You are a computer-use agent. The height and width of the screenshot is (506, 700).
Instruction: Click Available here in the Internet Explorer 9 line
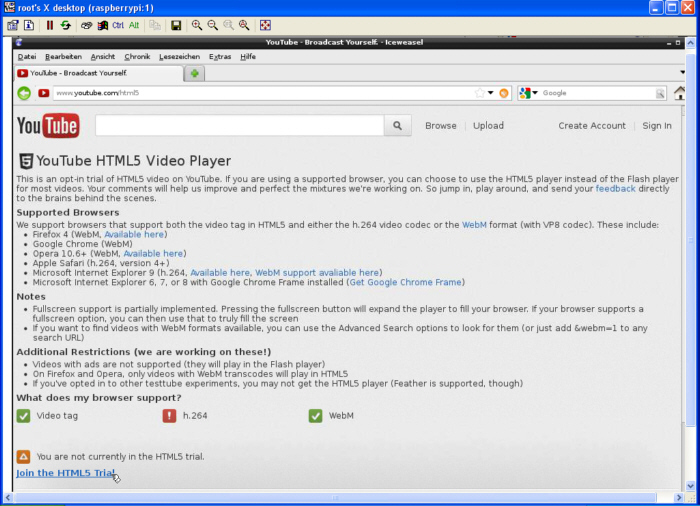(220, 273)
